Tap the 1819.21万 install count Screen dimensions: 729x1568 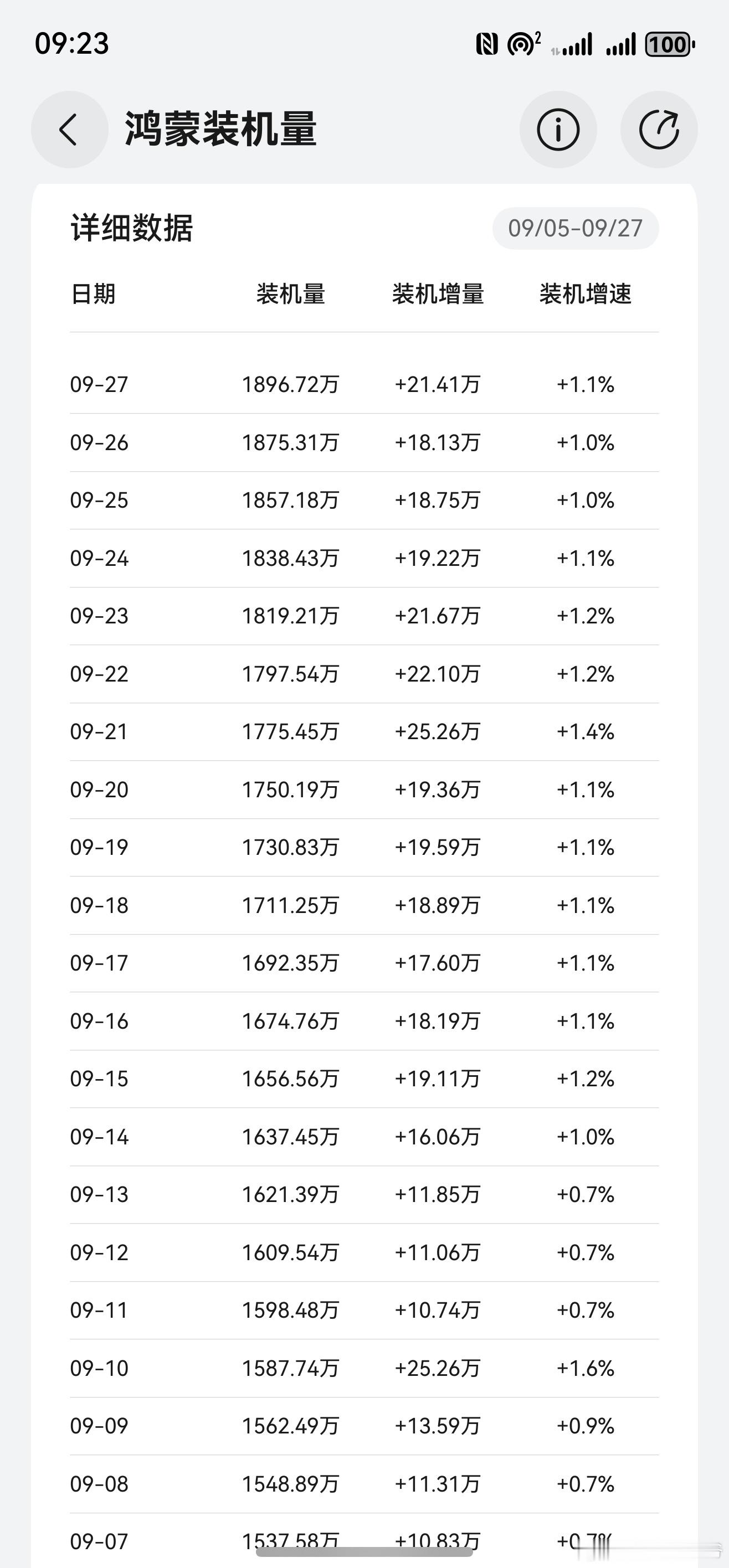click(290, 616)
